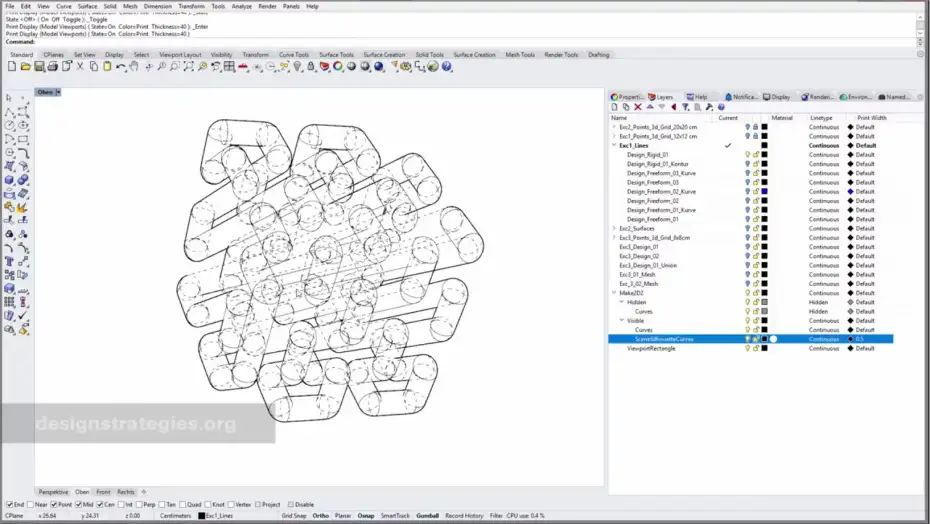Open a file using the folder icon
Image resolution: width=930 pixels, height=524 pixels.
(26, 66)
